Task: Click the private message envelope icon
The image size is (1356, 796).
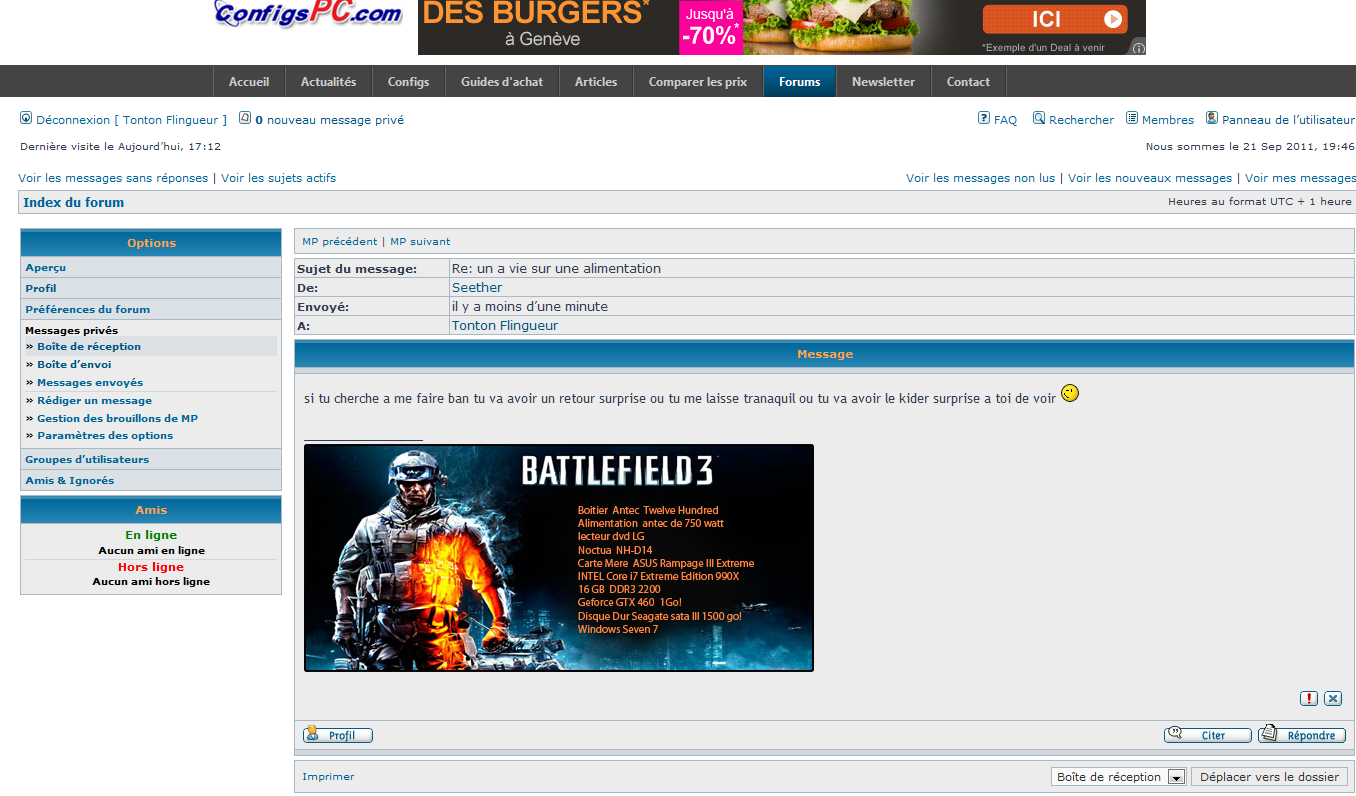Action: click(x=245, y=118)
